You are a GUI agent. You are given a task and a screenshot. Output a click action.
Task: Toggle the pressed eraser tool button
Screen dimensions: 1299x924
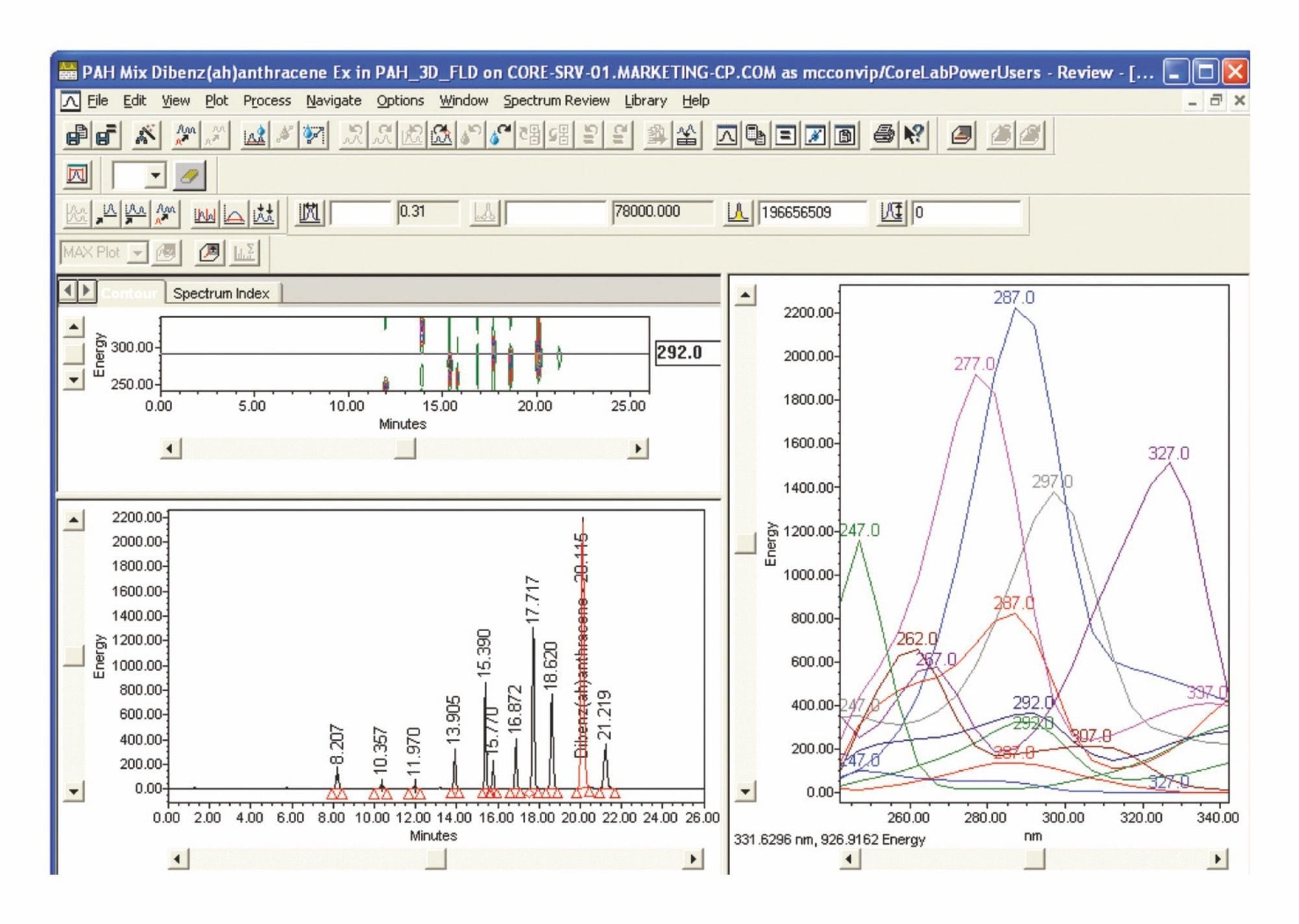click(x=189, y=175)
